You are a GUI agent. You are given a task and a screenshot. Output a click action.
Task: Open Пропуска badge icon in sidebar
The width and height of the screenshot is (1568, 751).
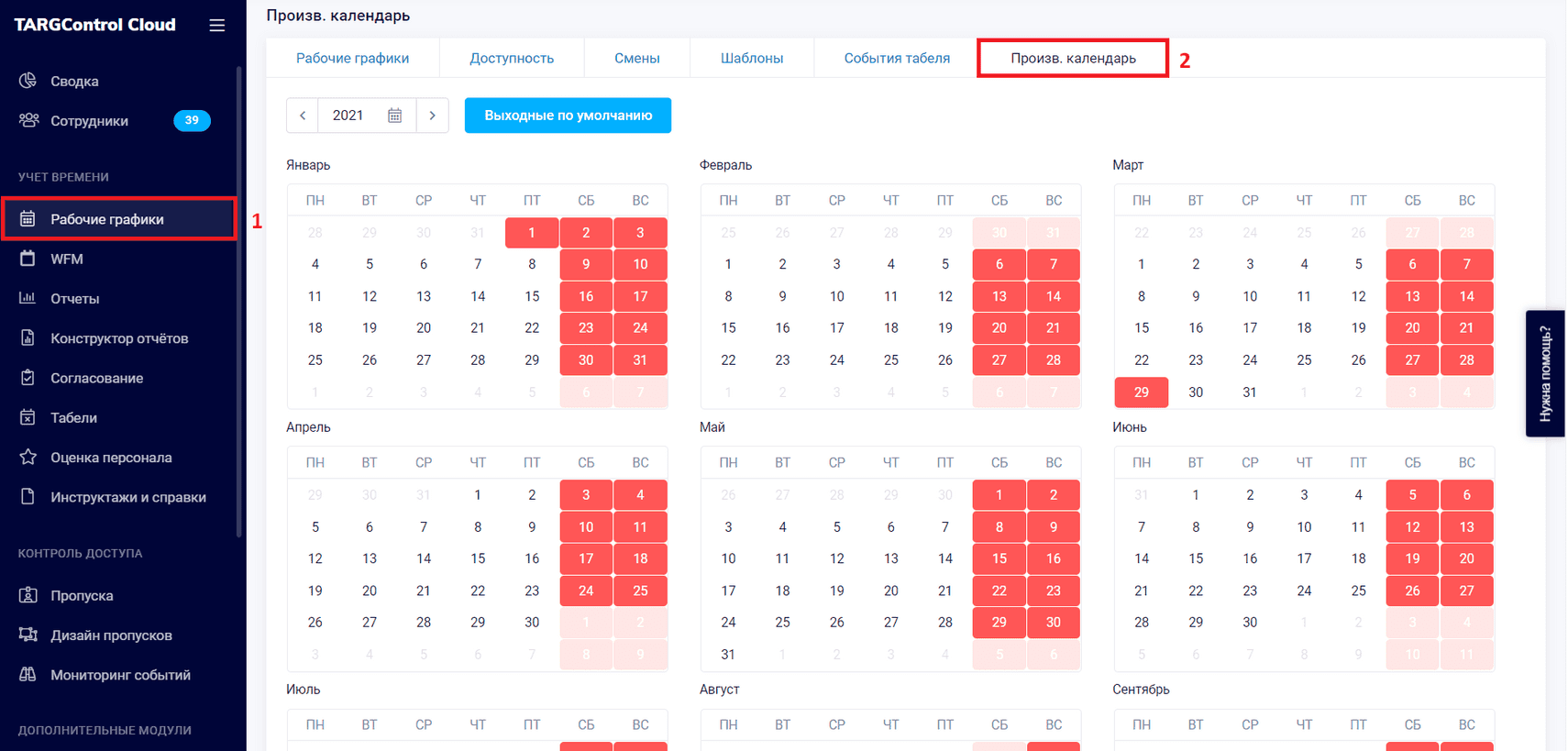pyautogui.click(x=28, y=595)
